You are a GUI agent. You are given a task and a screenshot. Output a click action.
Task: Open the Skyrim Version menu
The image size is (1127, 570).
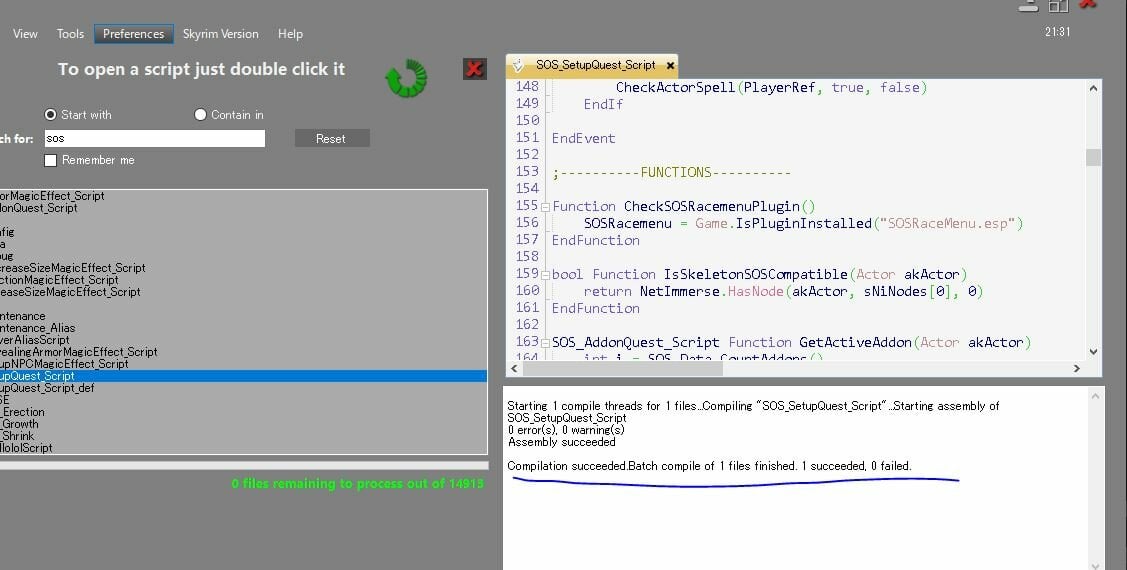(221, 34)
